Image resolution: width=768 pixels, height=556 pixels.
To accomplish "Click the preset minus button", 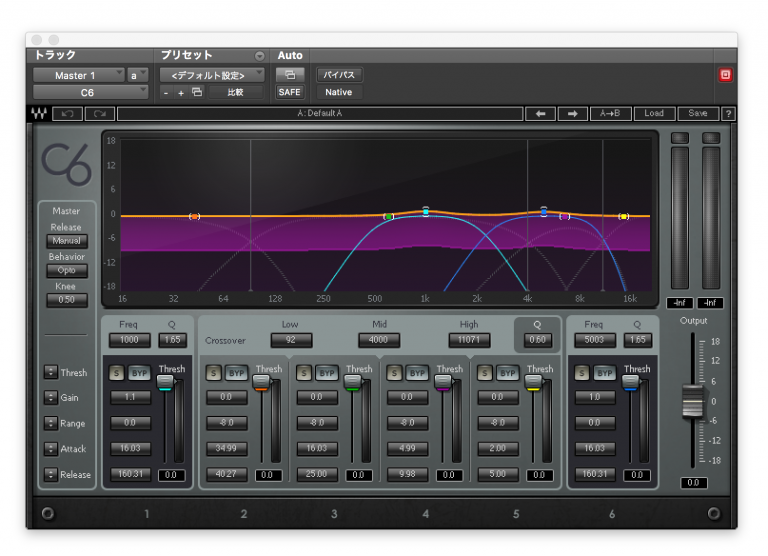I will point(166,93).
